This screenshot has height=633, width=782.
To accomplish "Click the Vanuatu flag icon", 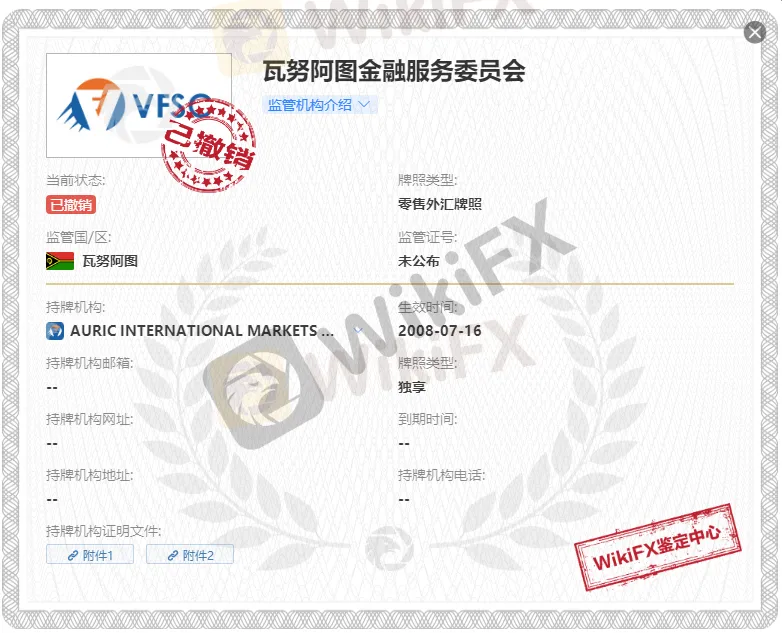I will tap(60, 261).
